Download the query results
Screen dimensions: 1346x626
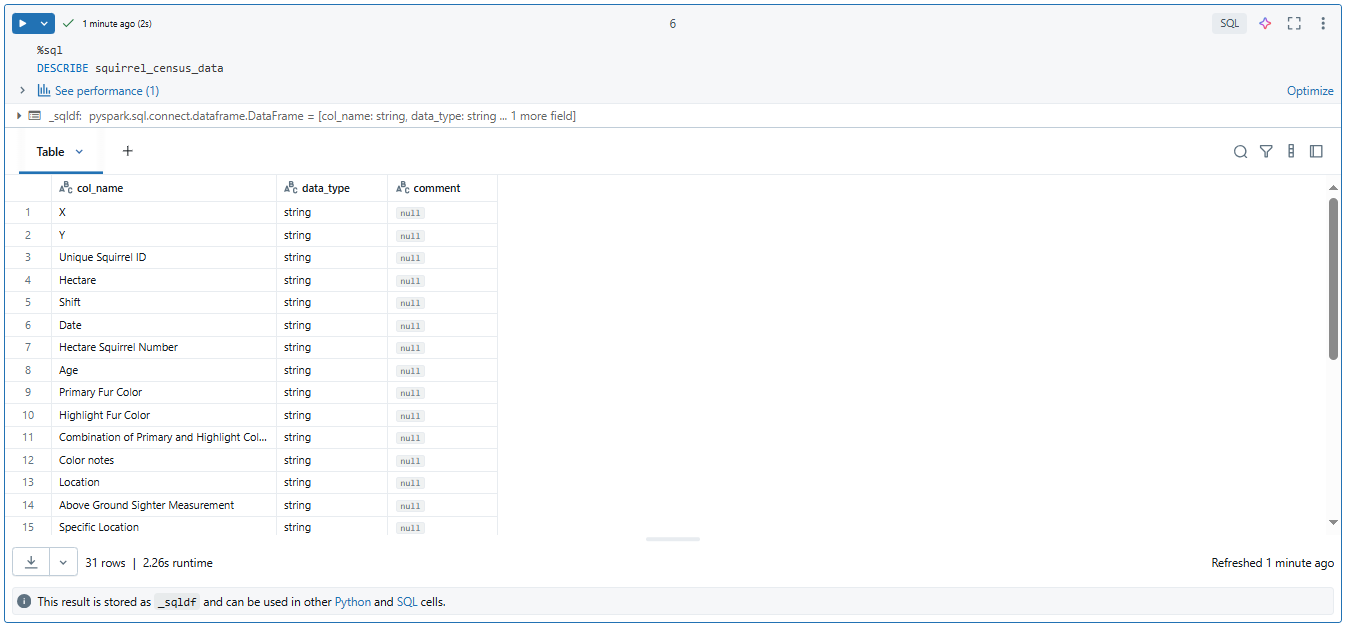coord(30,562)
